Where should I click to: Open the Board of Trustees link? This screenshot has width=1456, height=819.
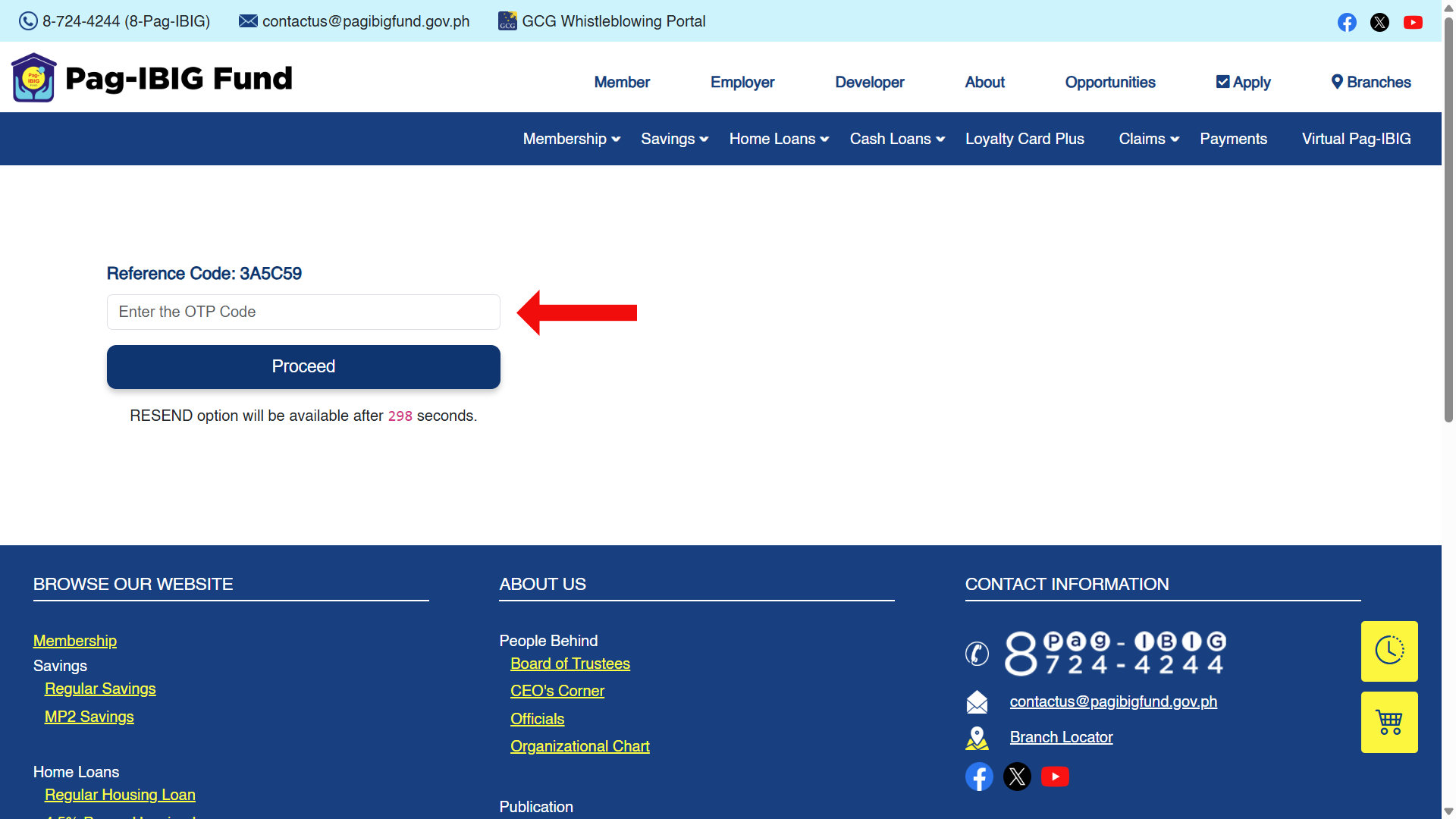pyautogui.click(x=570, y=664)
